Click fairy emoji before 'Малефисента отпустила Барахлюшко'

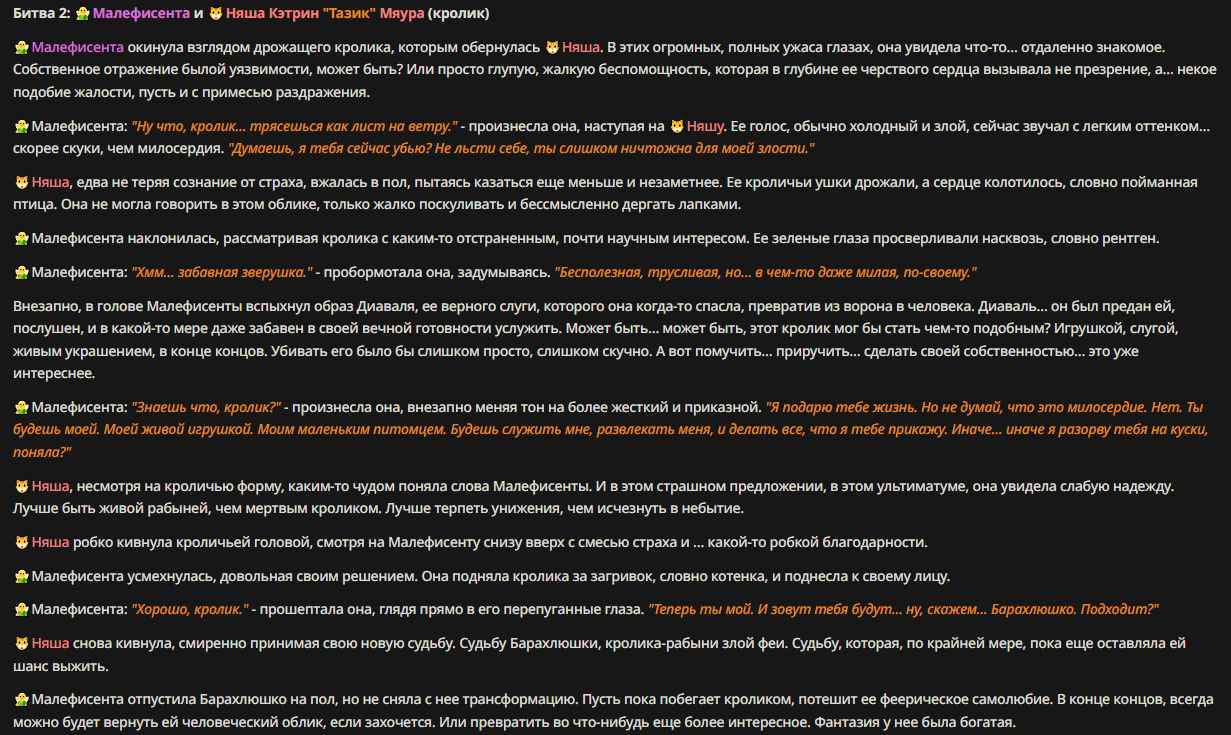tap(21, 700)
